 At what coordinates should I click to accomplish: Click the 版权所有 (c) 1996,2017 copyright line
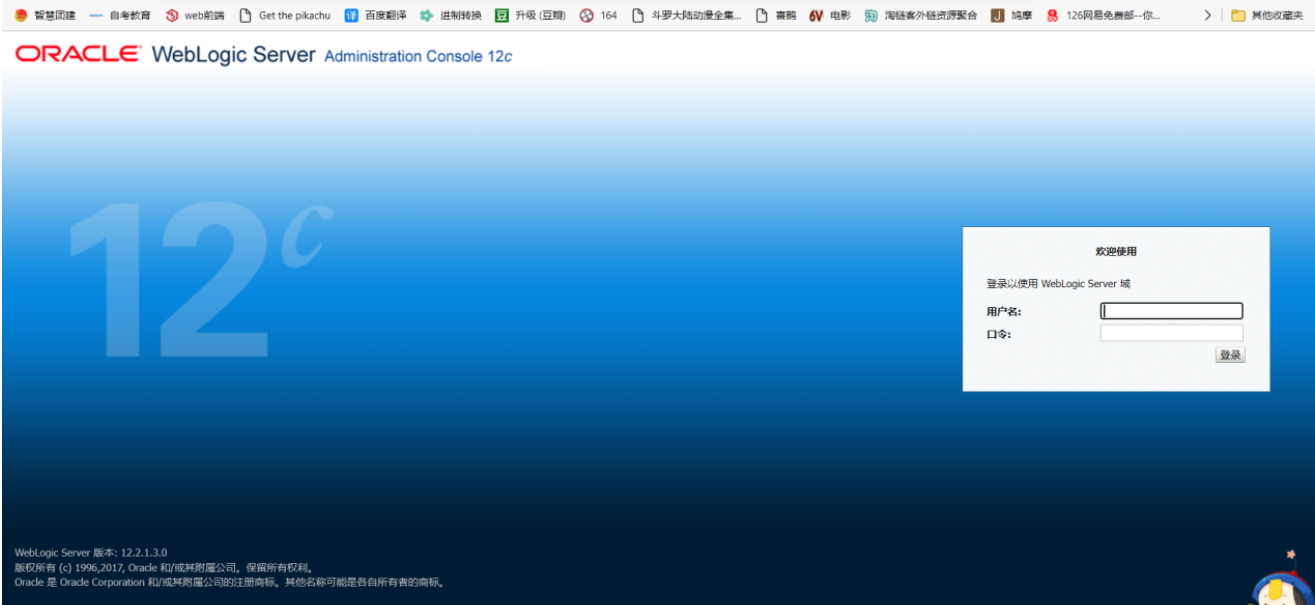(164, 567)
